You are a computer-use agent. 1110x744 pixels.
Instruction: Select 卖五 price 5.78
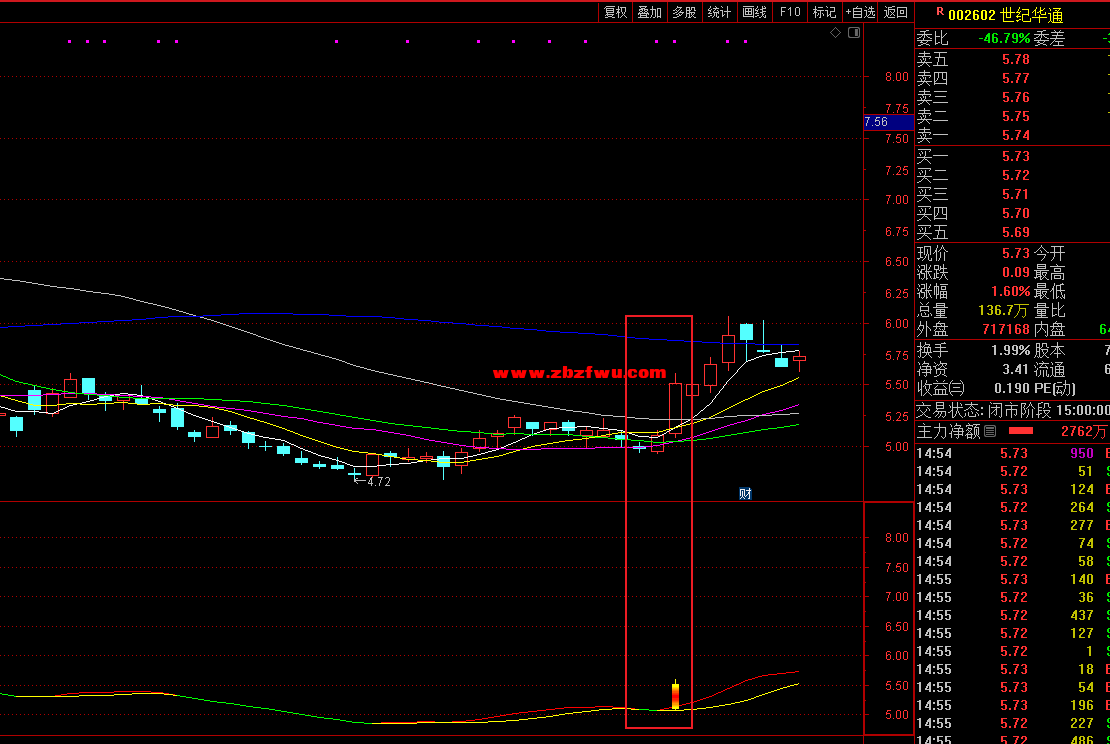pos(1016,59)
